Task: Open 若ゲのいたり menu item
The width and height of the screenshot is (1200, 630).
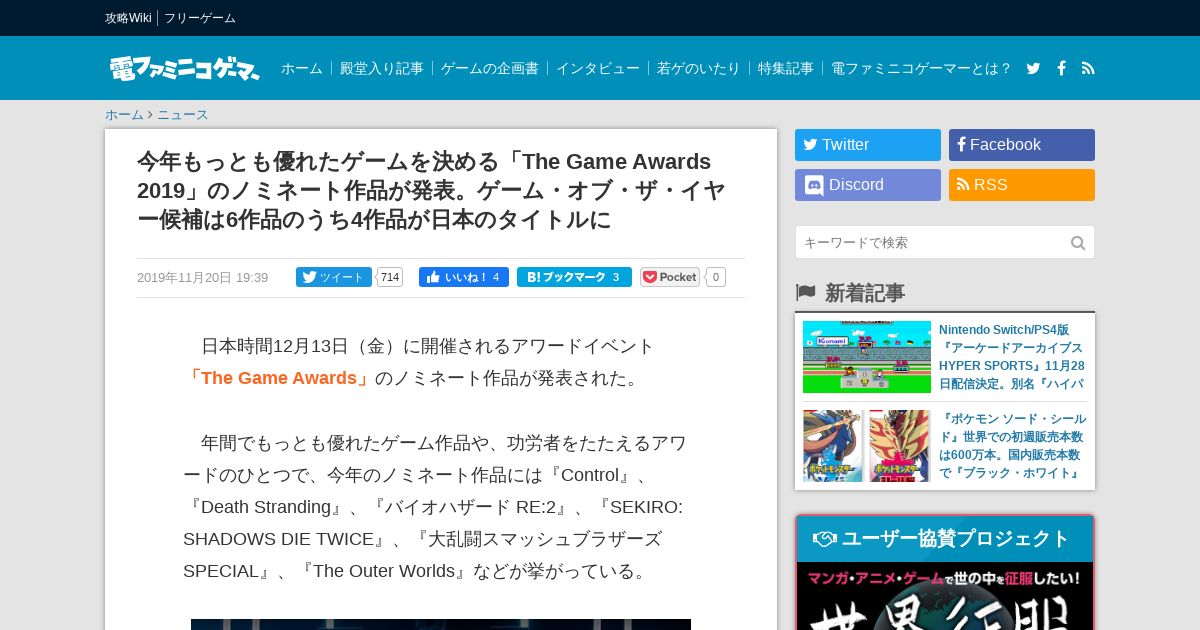Action: (x=699, y=68)
